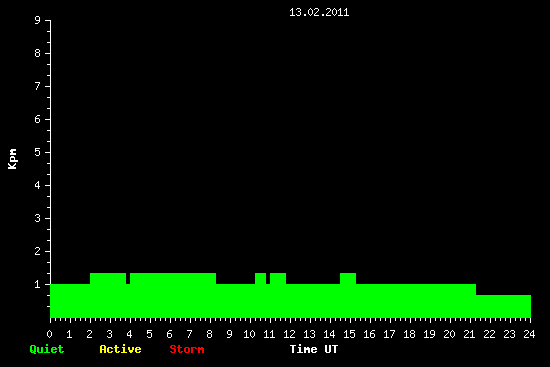Select hour 18 on the time axis
This screenshot has width=550, height=367.
click(409, 334)
